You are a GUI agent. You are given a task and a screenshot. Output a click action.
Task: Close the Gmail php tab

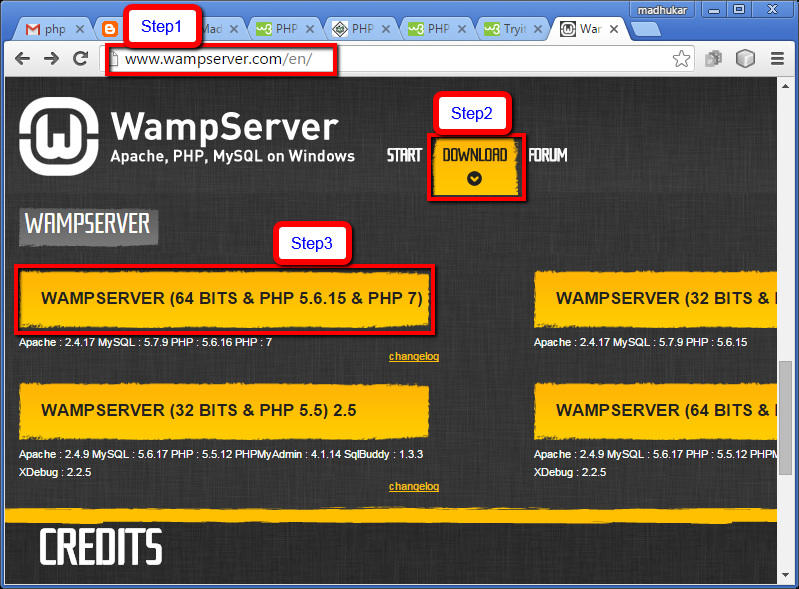coord(79,29)
